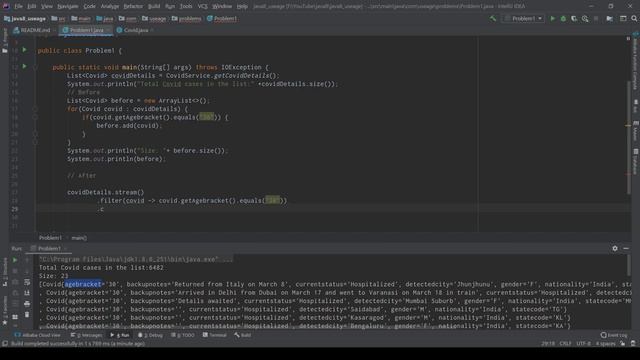This screenshot has width=640, height=360.
Task: Start debugging with the green bug icon
Action: [x=563, y=18]
